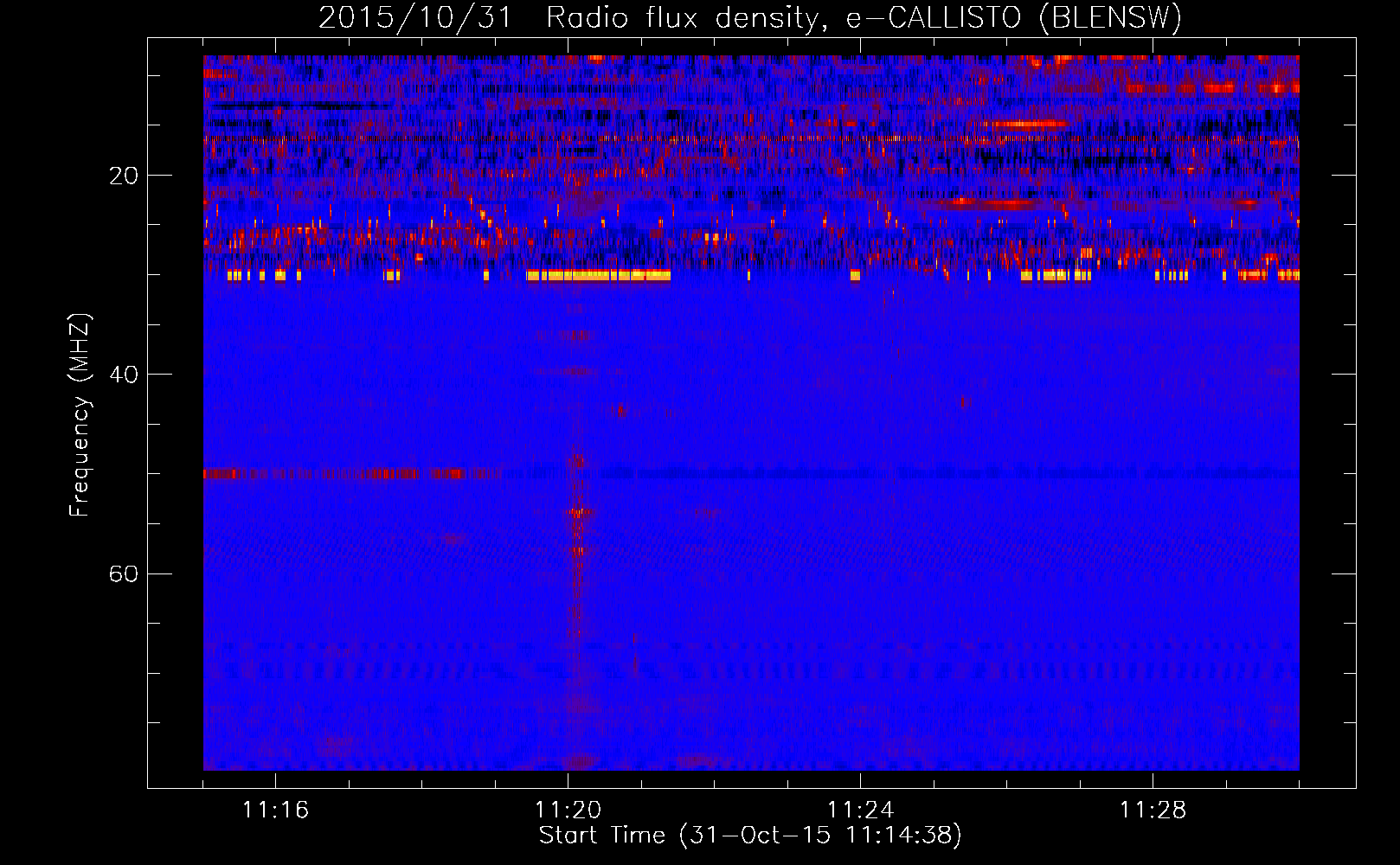Click the "Frequency (MHZ)" axis label
The height and width of the screenshot is (865, 1400).
[80, 415]
